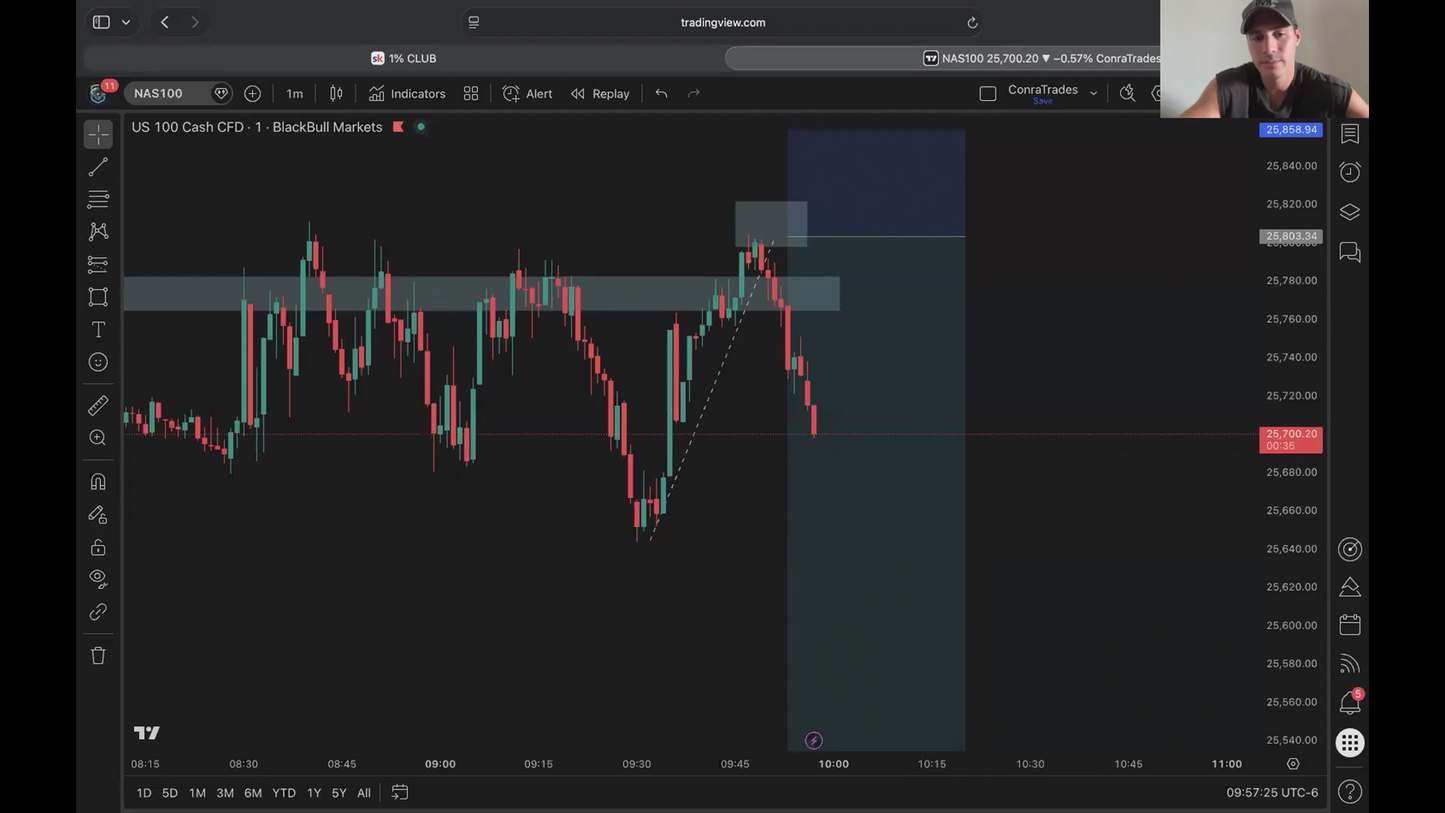Open the emoji icons tool
Image resolution: width=1445 pixels, height=813 pixels.
[x=98, y=362]
